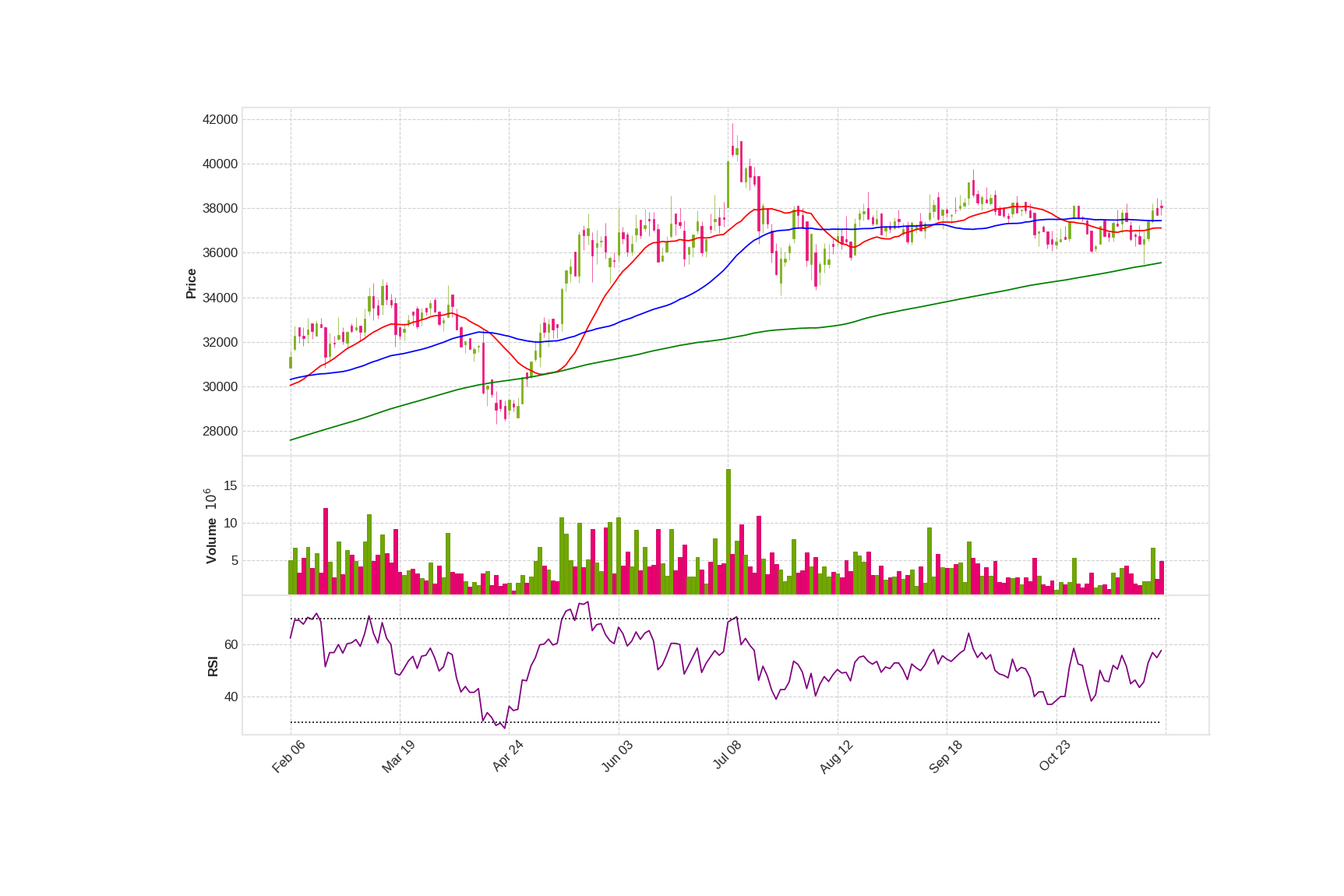1344x896 pixels.
Task: Click the Price y-axis title
Action: tap(191, 284)
